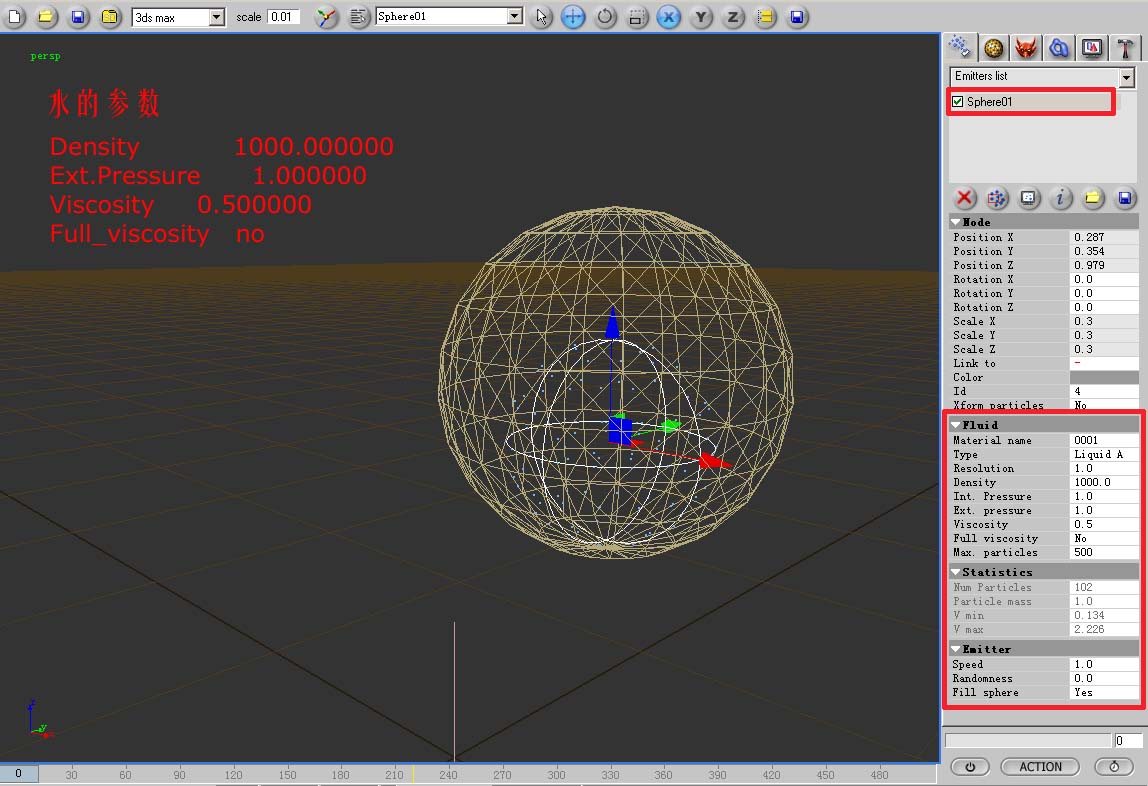Choose the arrow Select tool
1148x786 pixels.
click(541, 16)
